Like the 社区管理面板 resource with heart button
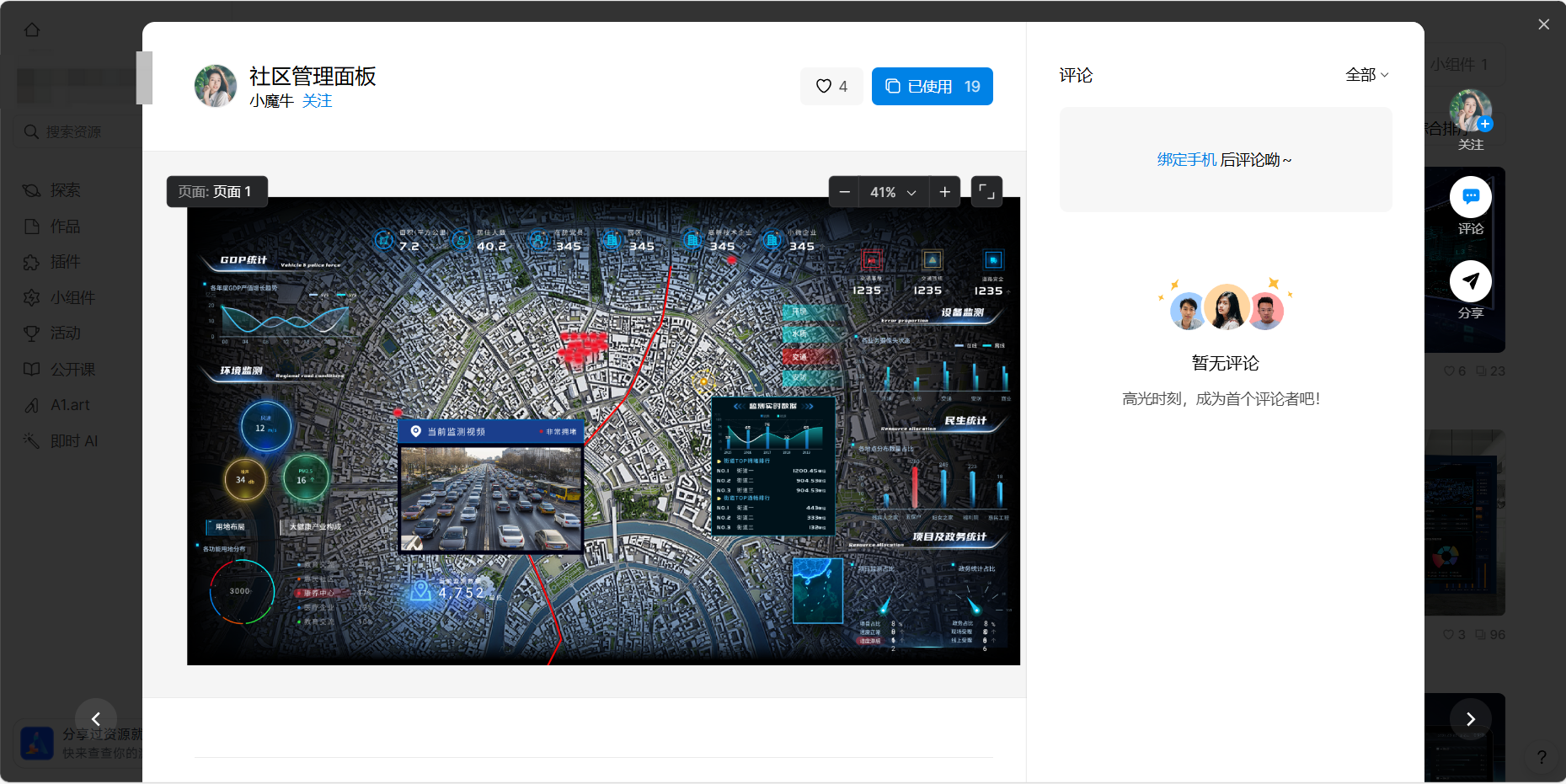This screenshot has height=784, width=1566. 831,86
